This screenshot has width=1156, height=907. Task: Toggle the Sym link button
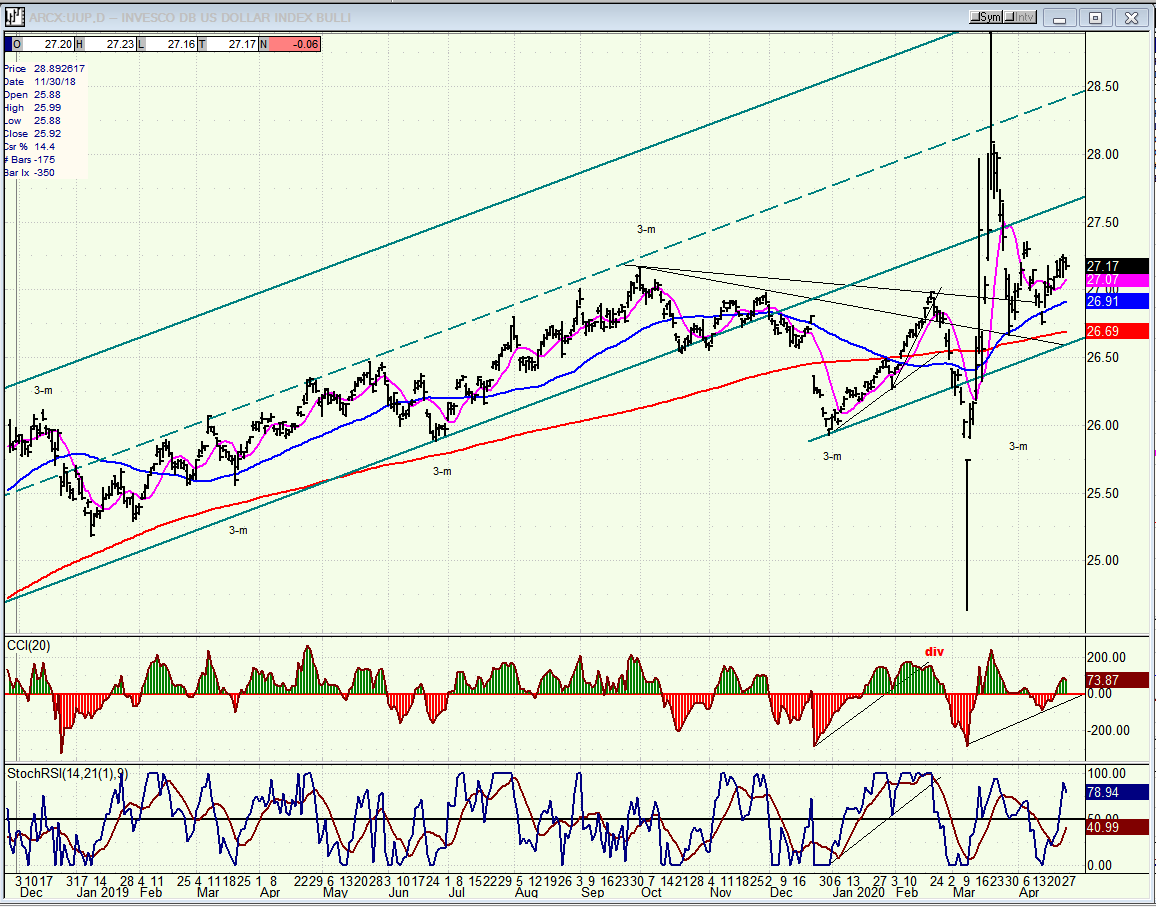pyautogui.click(x=985, y=17)
